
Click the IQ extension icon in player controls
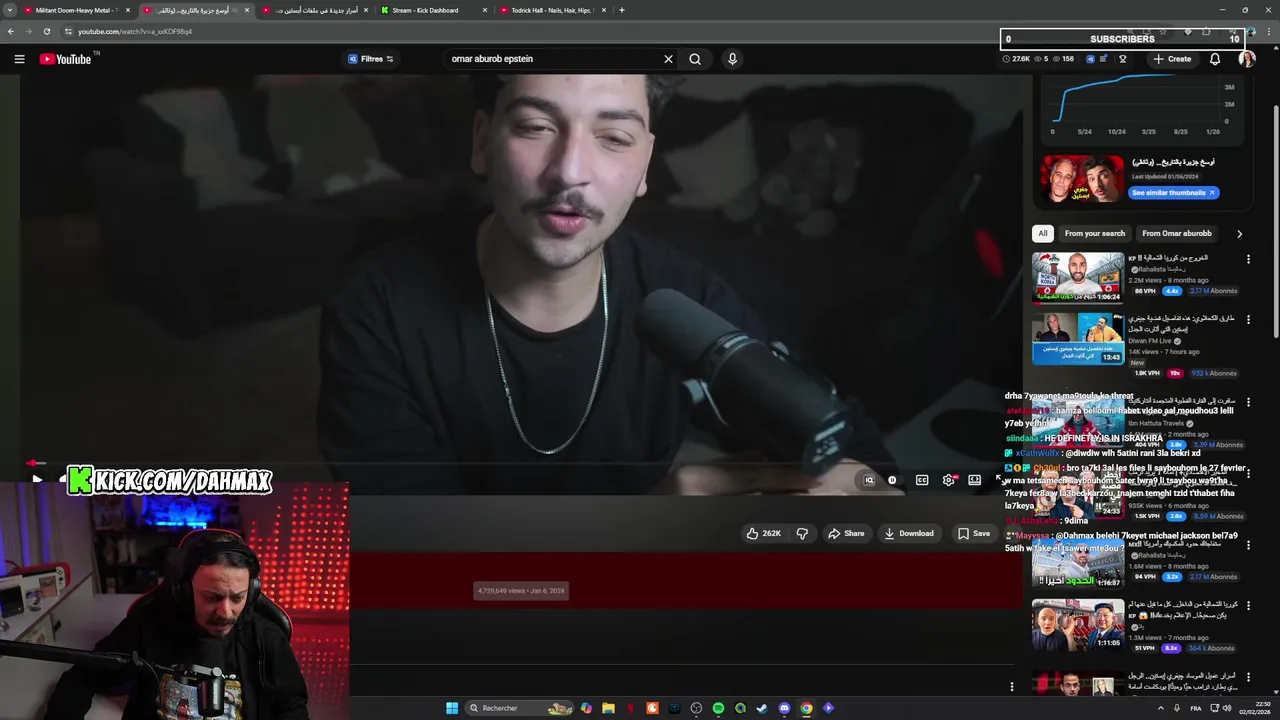[x=869, y=480]
